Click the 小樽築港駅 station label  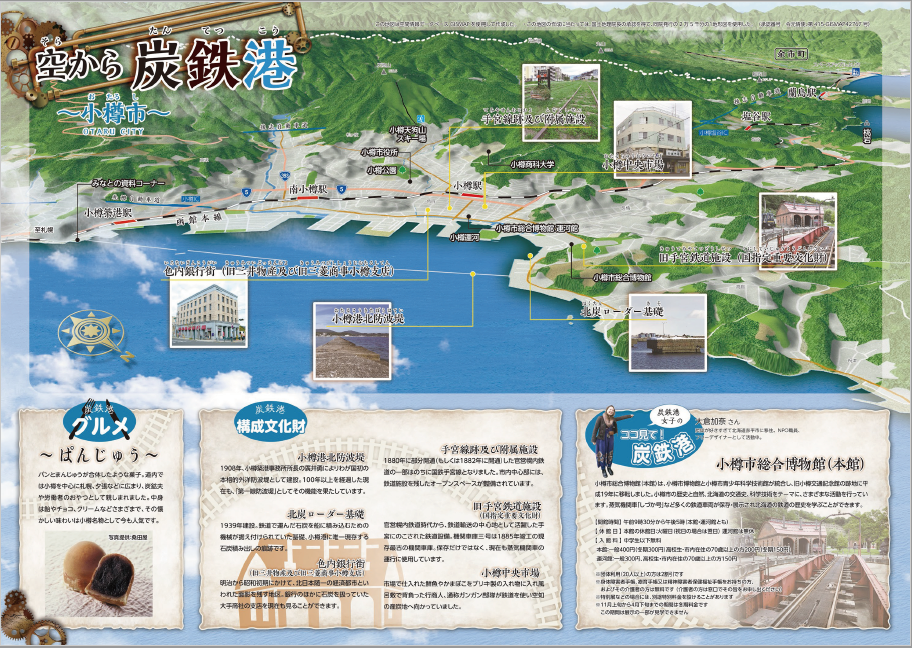(x=109, y=212)
